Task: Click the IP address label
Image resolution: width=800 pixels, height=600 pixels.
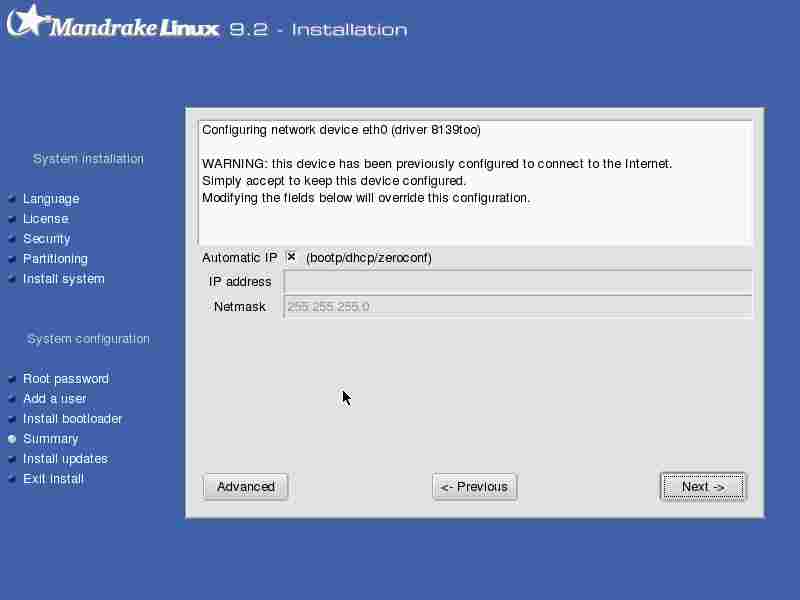Action: [240, 282]
